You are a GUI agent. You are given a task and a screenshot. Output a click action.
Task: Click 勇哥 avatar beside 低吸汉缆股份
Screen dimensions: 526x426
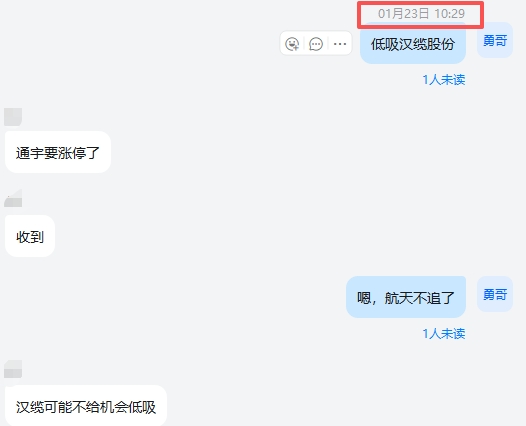pos(495,40)
